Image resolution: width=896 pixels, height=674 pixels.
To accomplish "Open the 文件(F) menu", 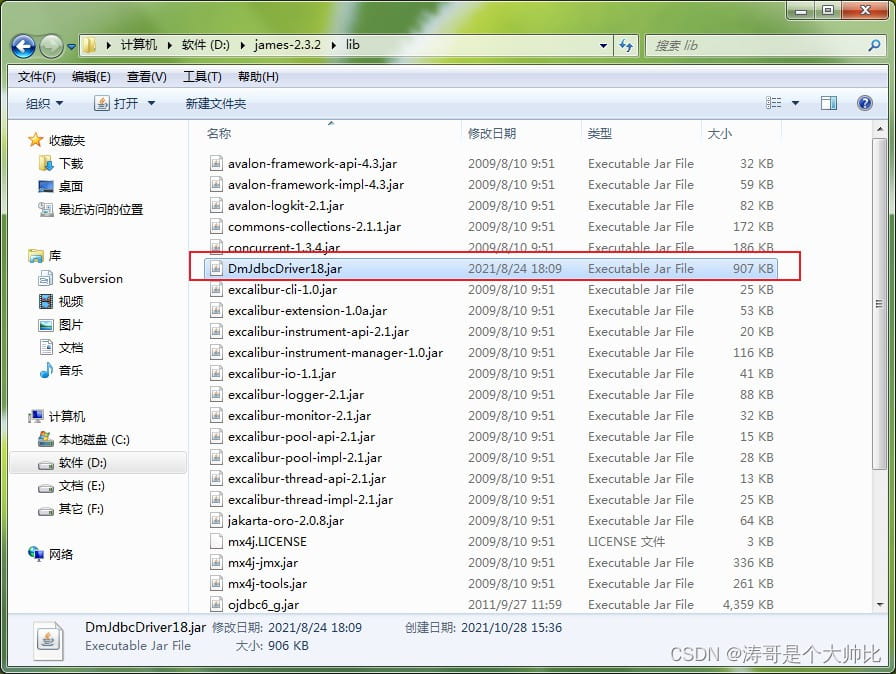I will click(37, 77).
